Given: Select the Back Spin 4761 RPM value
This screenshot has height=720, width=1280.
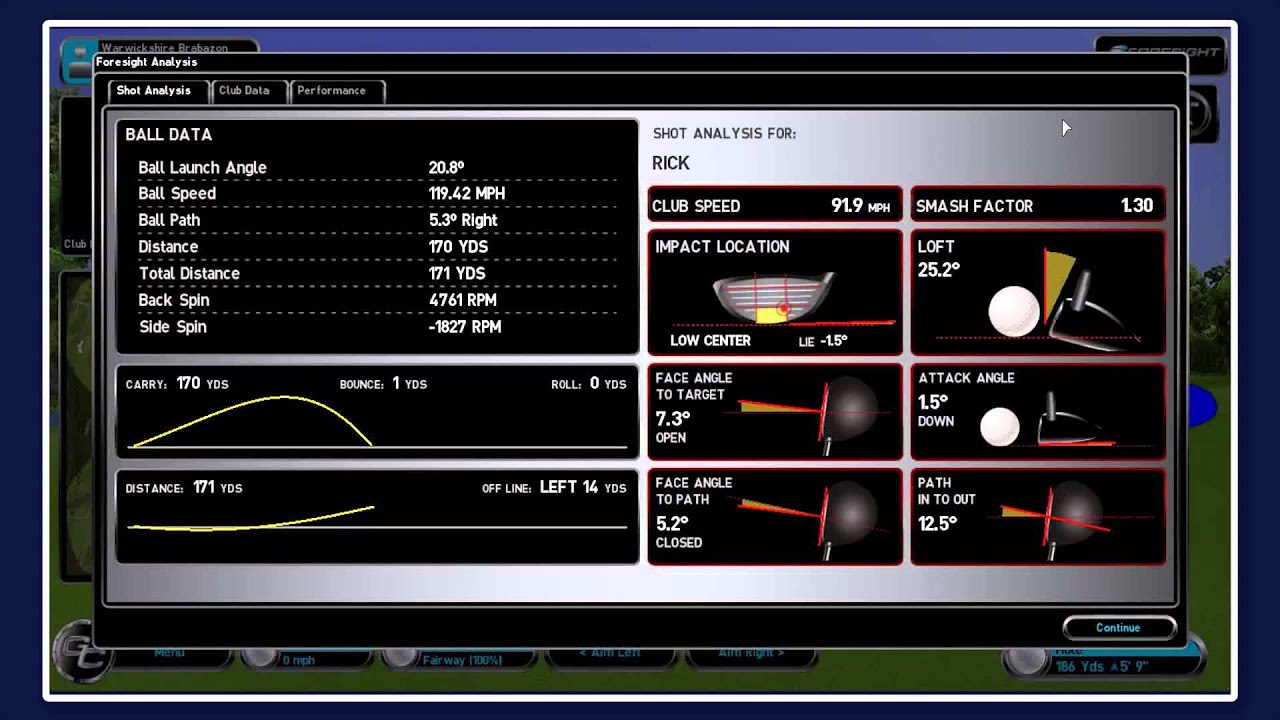Looking at the screenshot, I should 463,300.
